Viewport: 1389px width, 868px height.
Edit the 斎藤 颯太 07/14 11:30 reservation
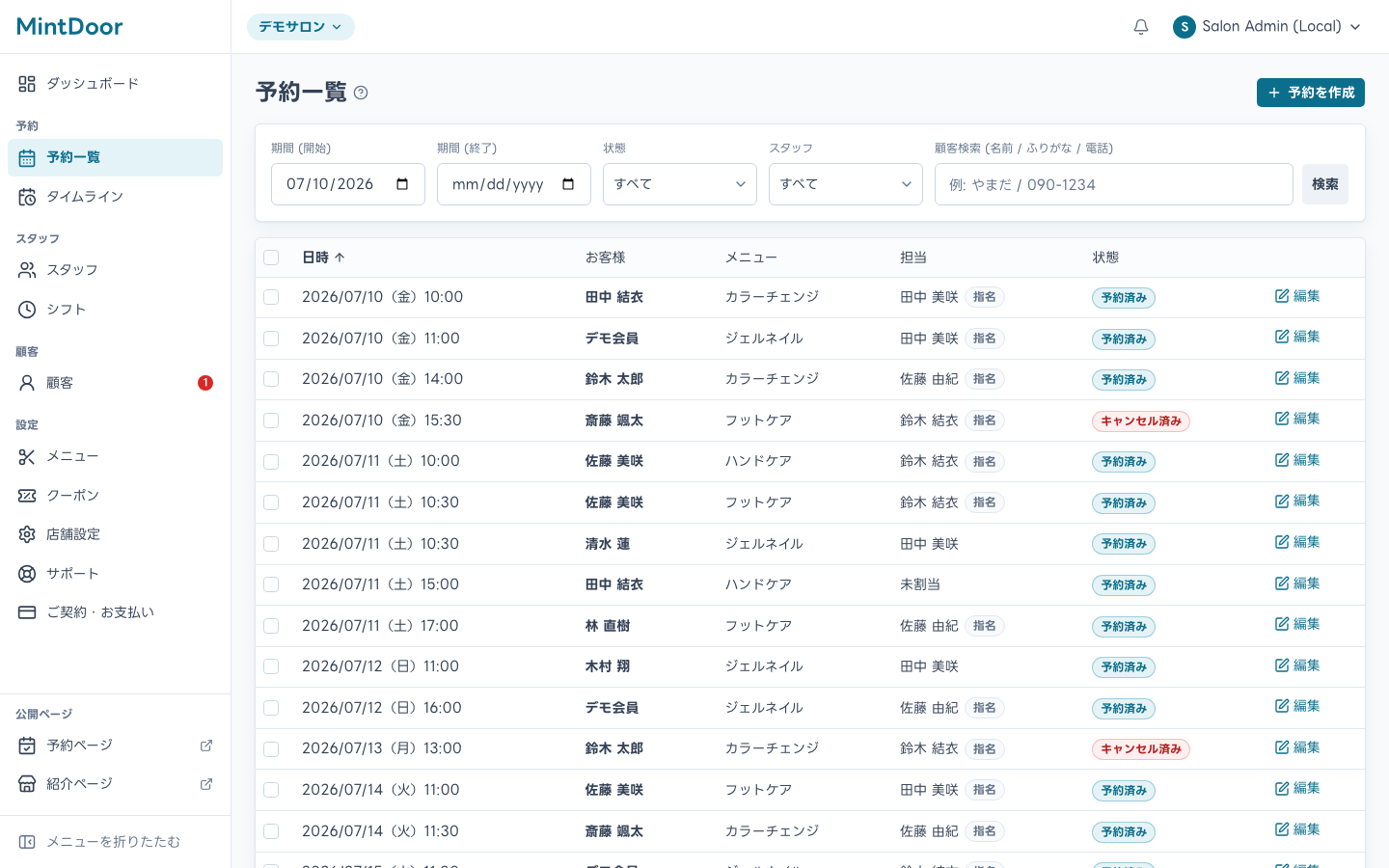click(x=1297, y=829)
